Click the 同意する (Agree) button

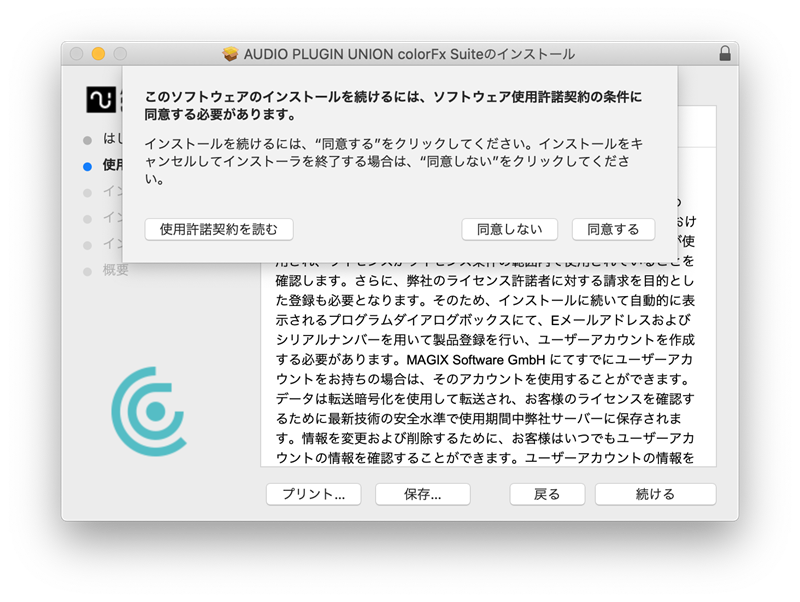(x=613, y=230)
